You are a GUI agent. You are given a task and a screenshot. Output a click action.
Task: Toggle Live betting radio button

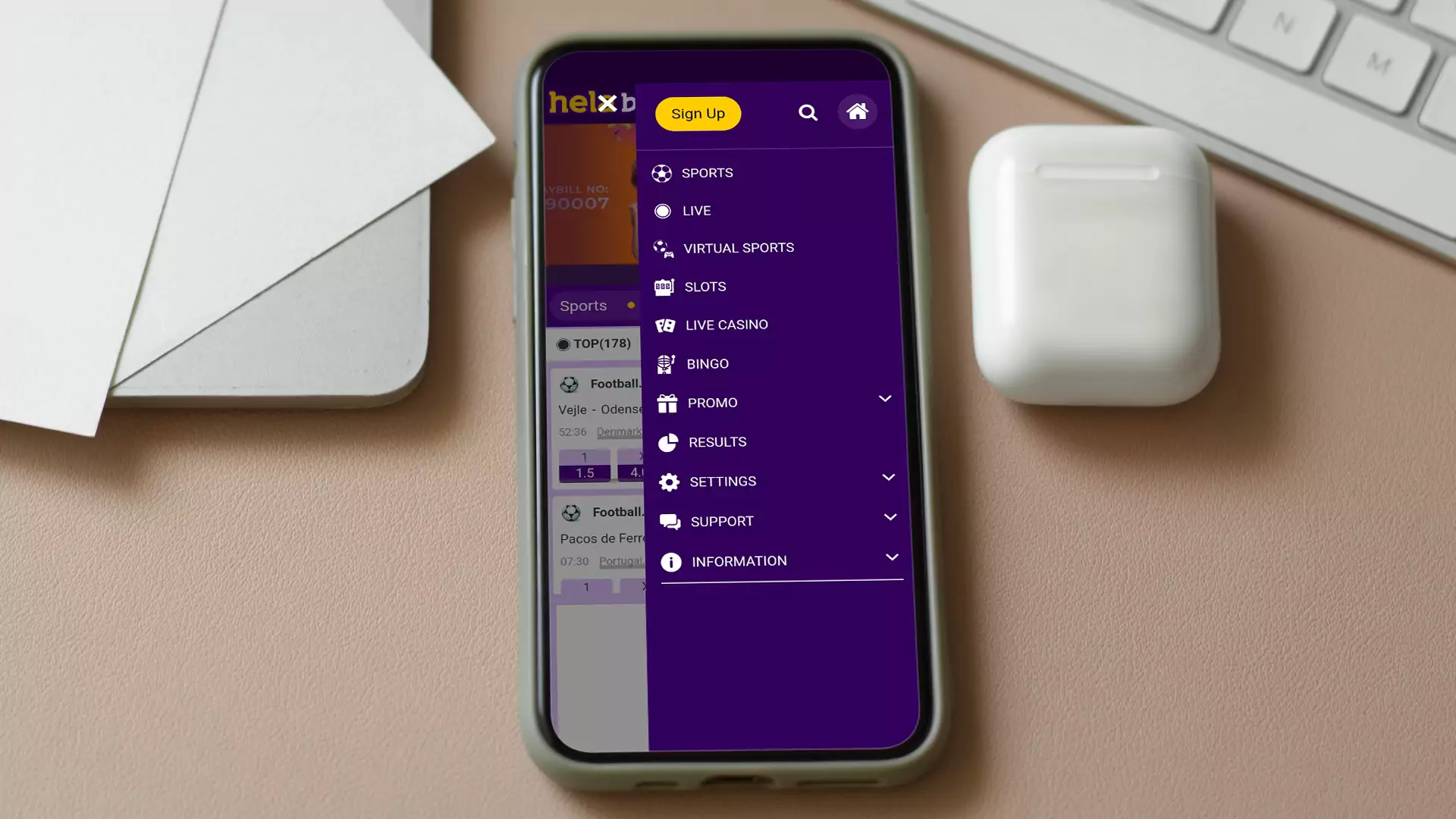(x=661, y=210)
